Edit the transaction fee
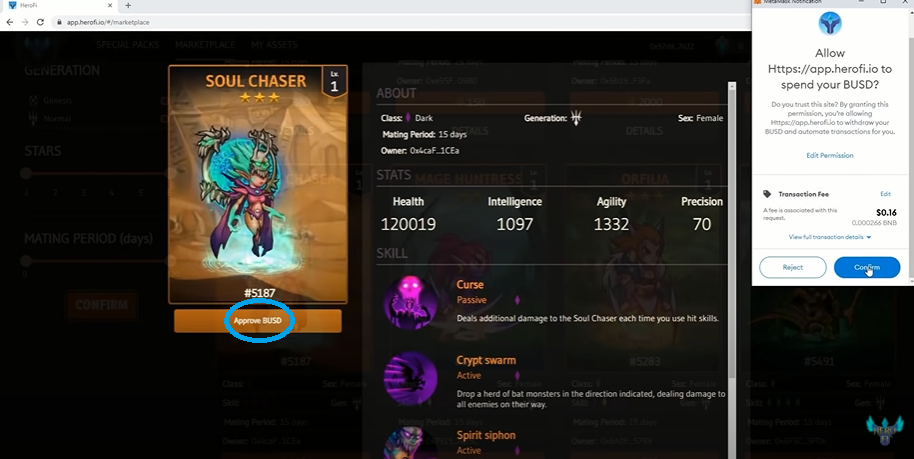Viewport: 914px width, 459px height. click(x=885, y=194)
